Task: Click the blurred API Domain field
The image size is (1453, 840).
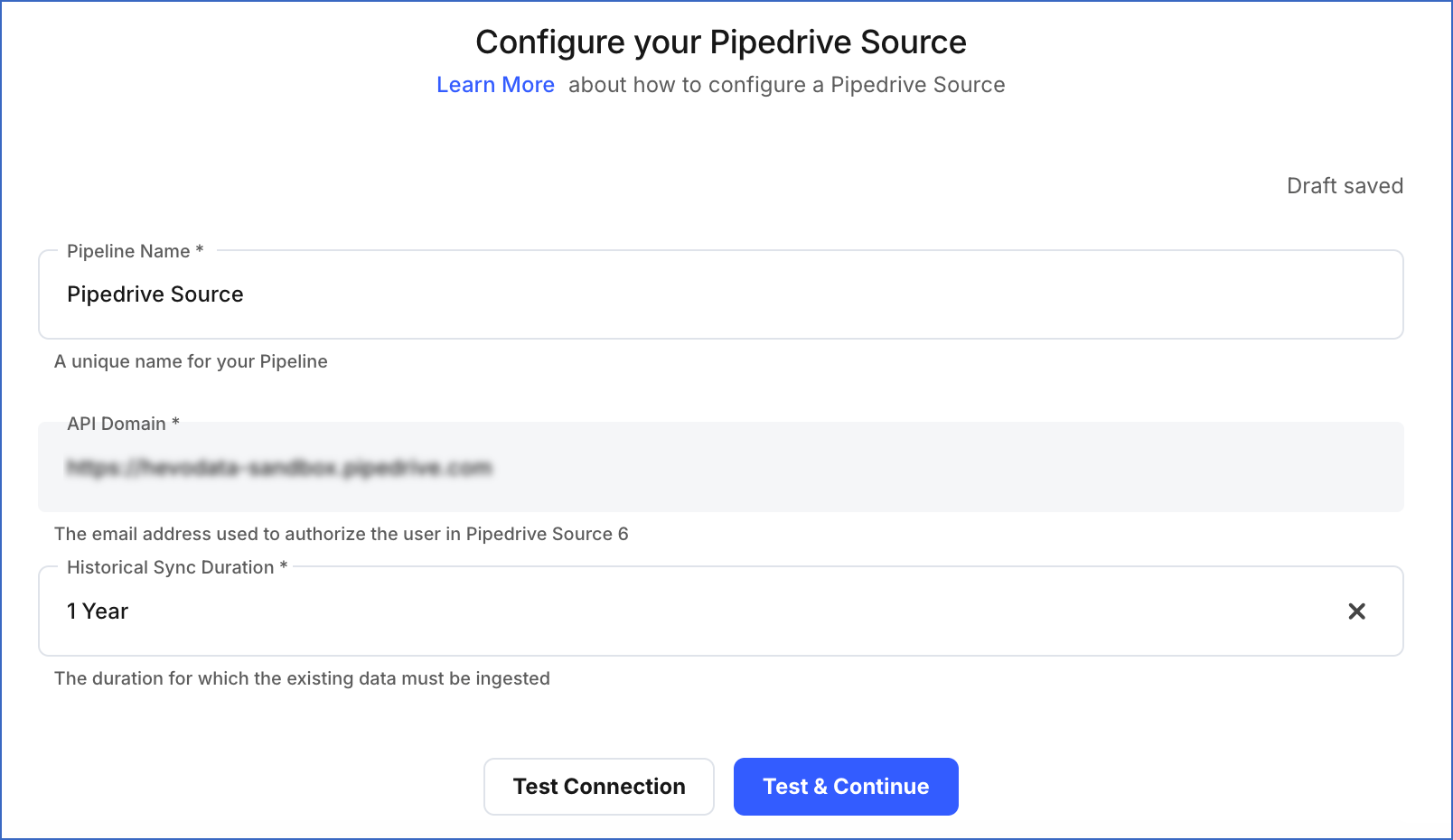Action: (x=633, y=467)
